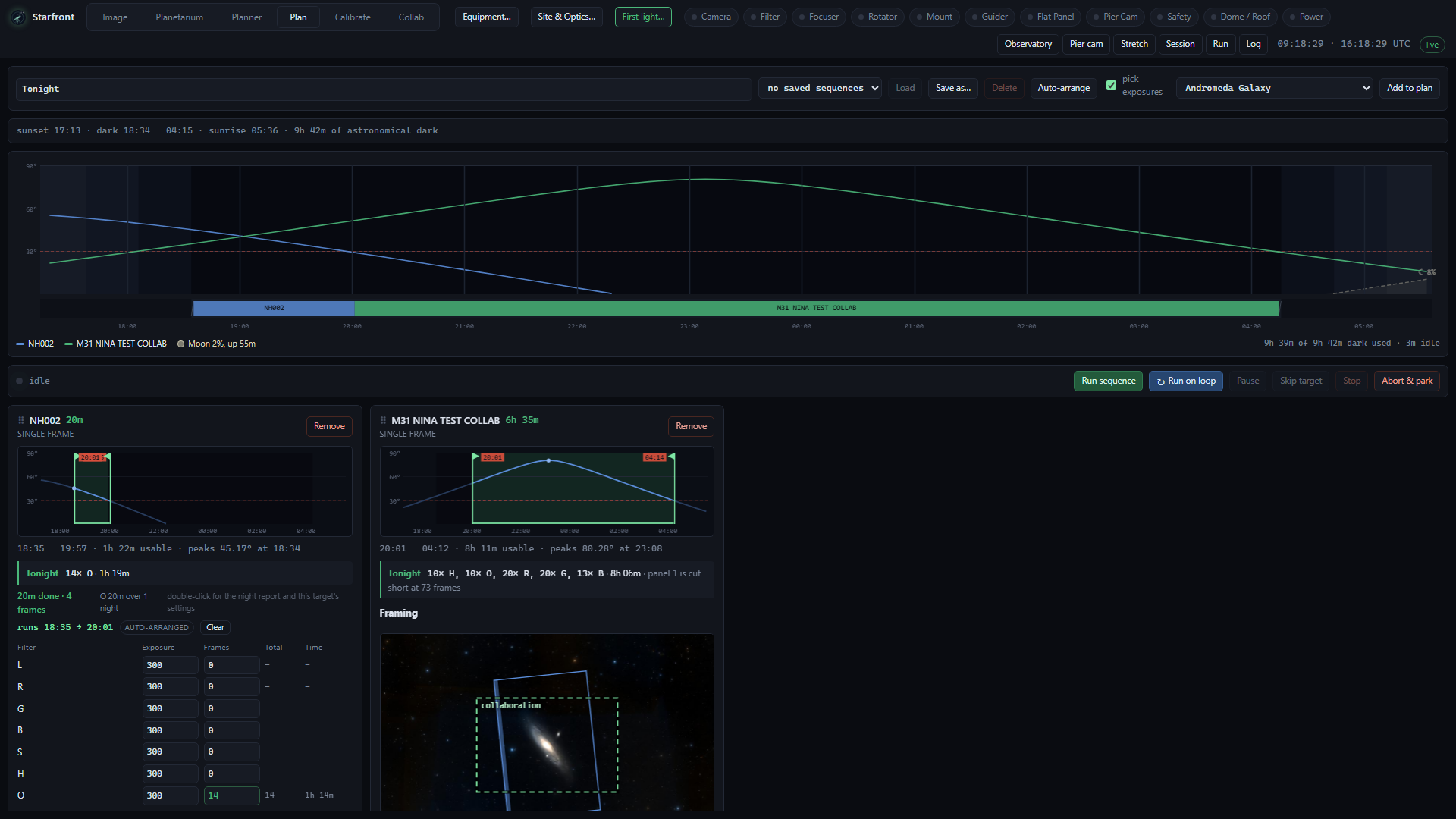
Task: Click the M31 framing preview thumbnail
Action: pos(546,722)
